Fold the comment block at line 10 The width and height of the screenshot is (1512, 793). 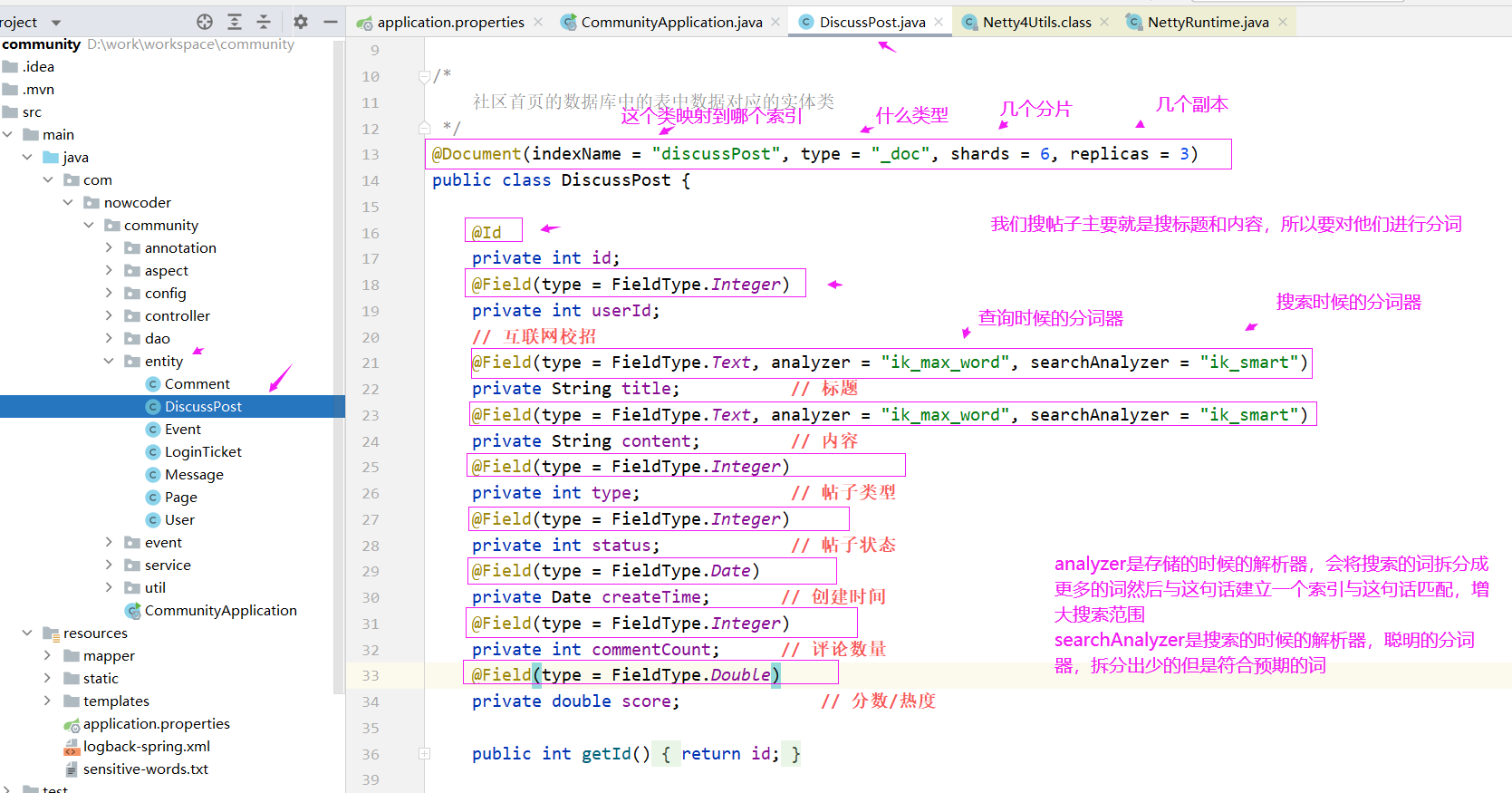click(424, 77)
